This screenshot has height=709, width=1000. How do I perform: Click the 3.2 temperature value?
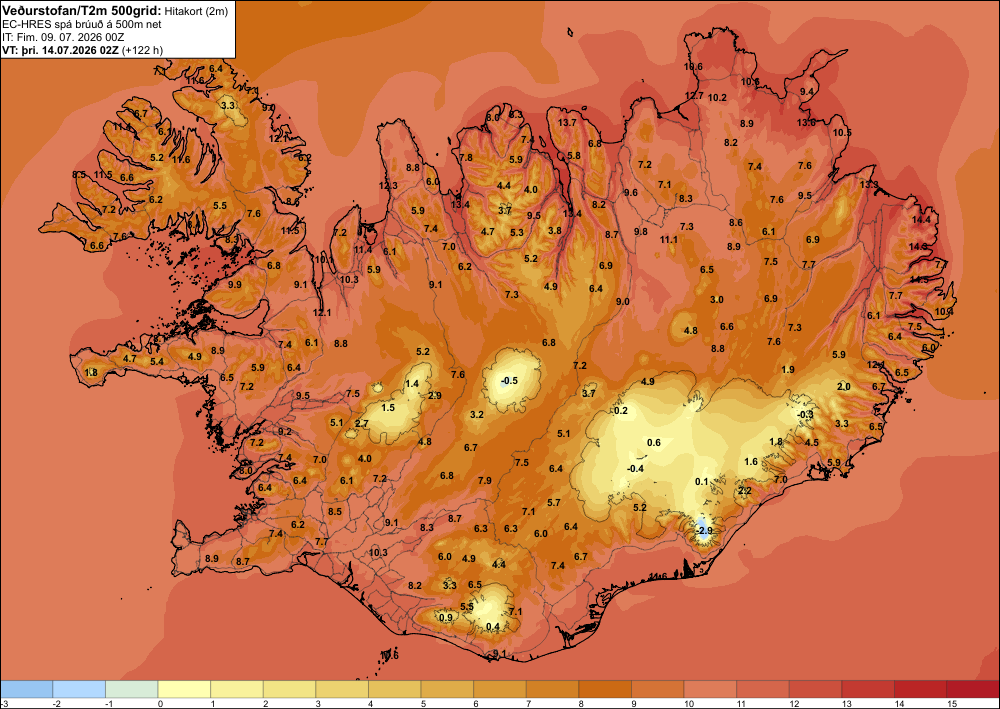(x=476, y=414)
